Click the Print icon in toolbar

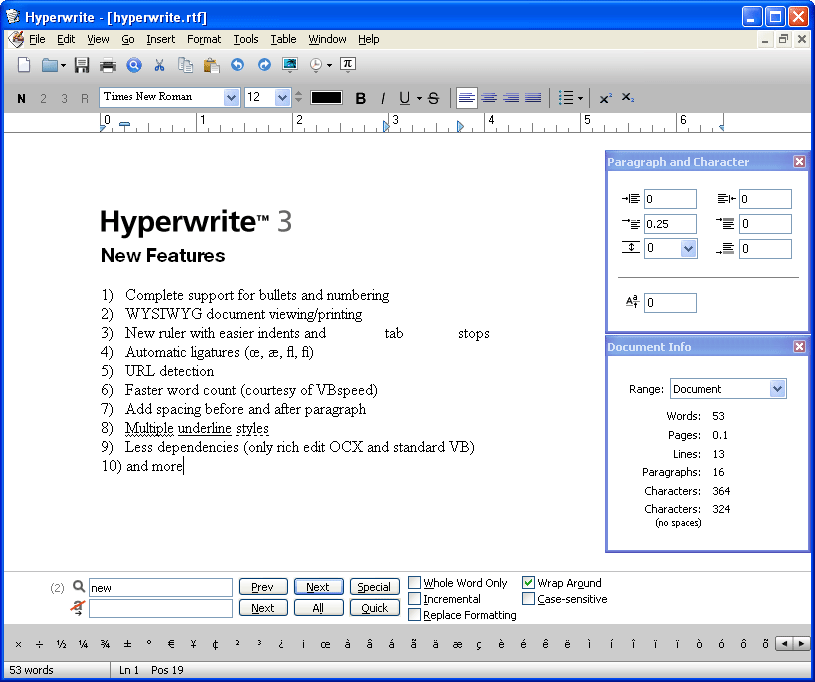108,65
